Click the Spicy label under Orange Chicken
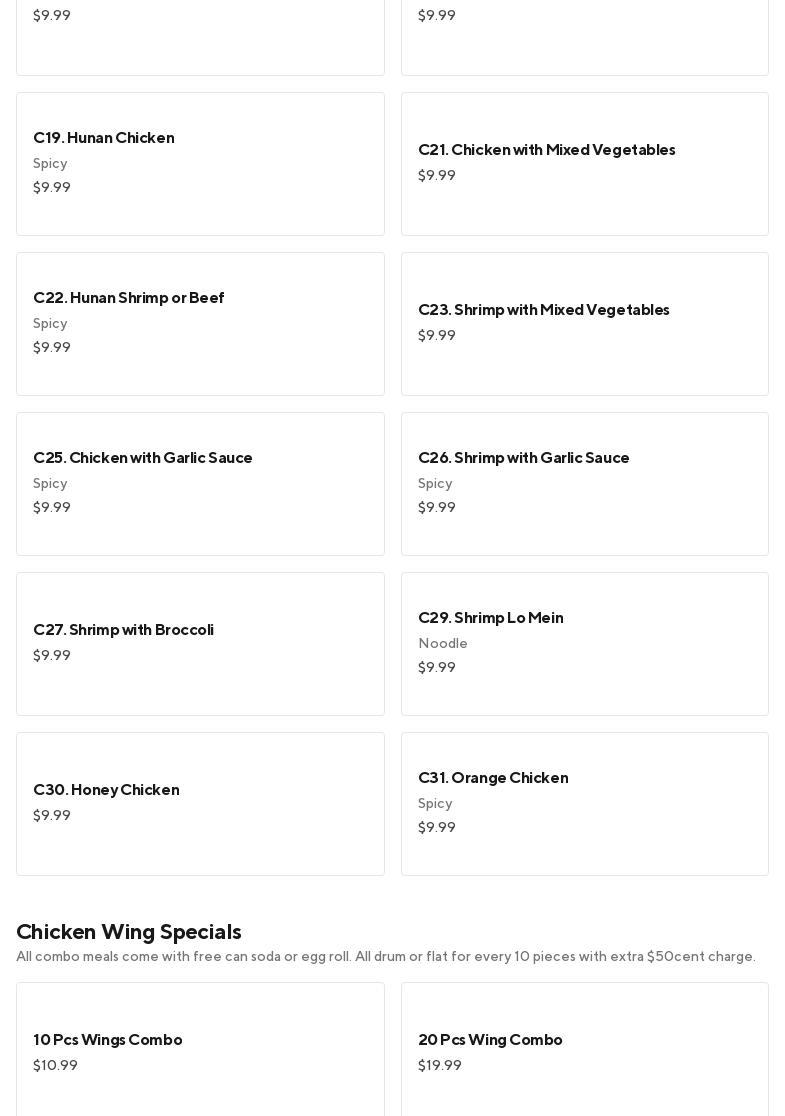 pyautogui.click(x=435, y=804)
